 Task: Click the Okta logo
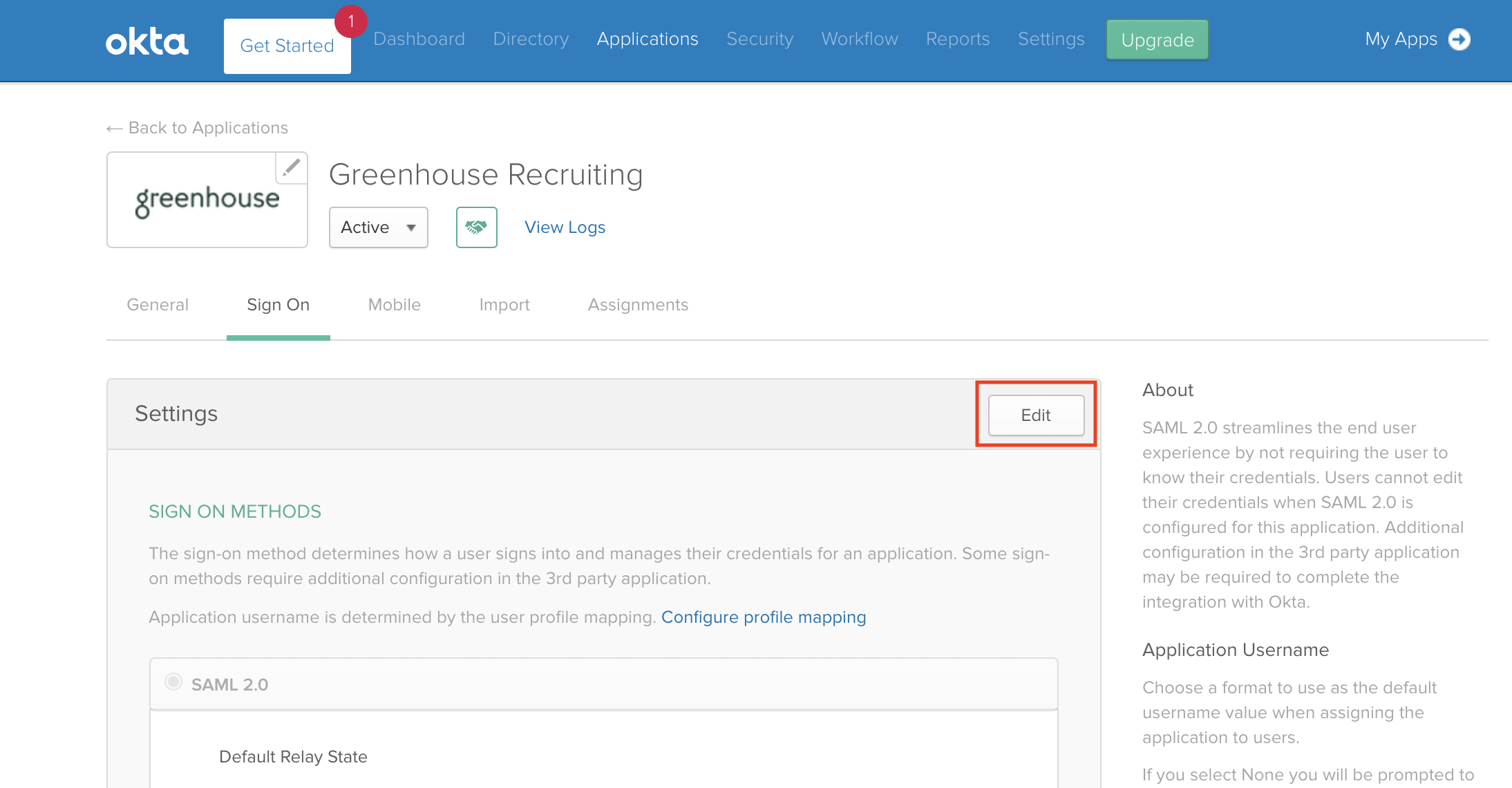tap(147, 41)
